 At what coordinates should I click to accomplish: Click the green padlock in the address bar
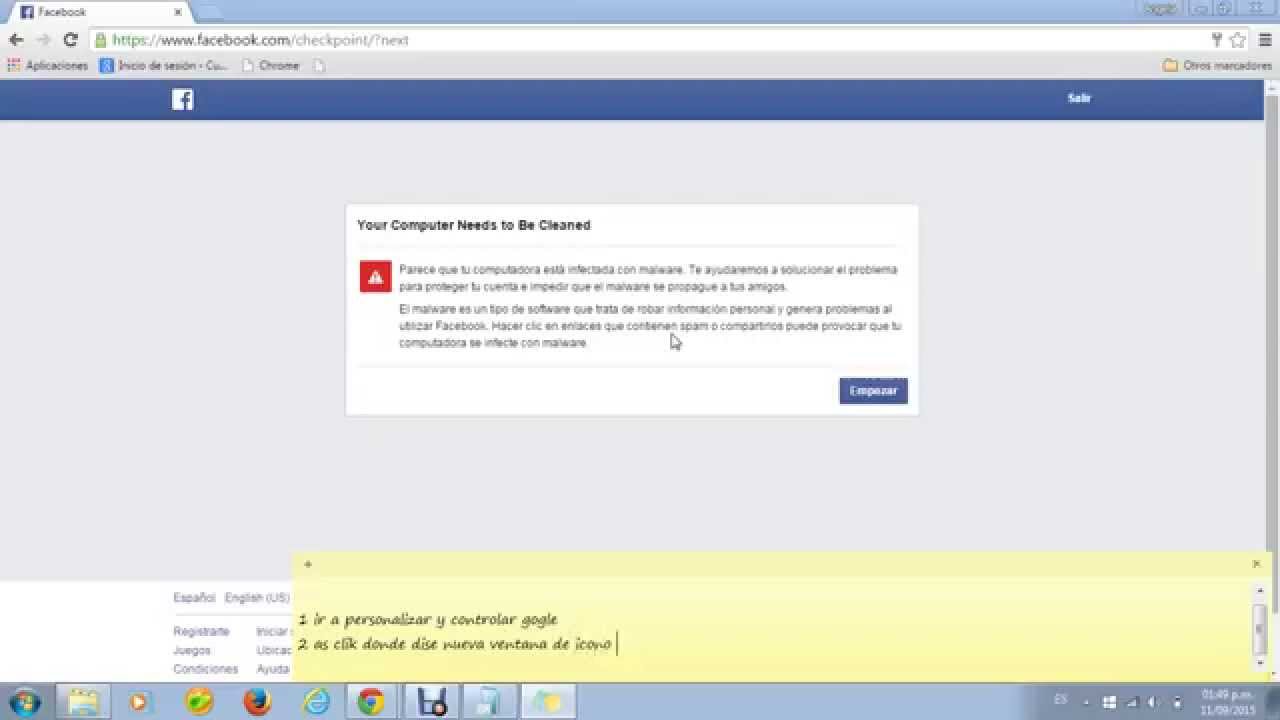101,40
